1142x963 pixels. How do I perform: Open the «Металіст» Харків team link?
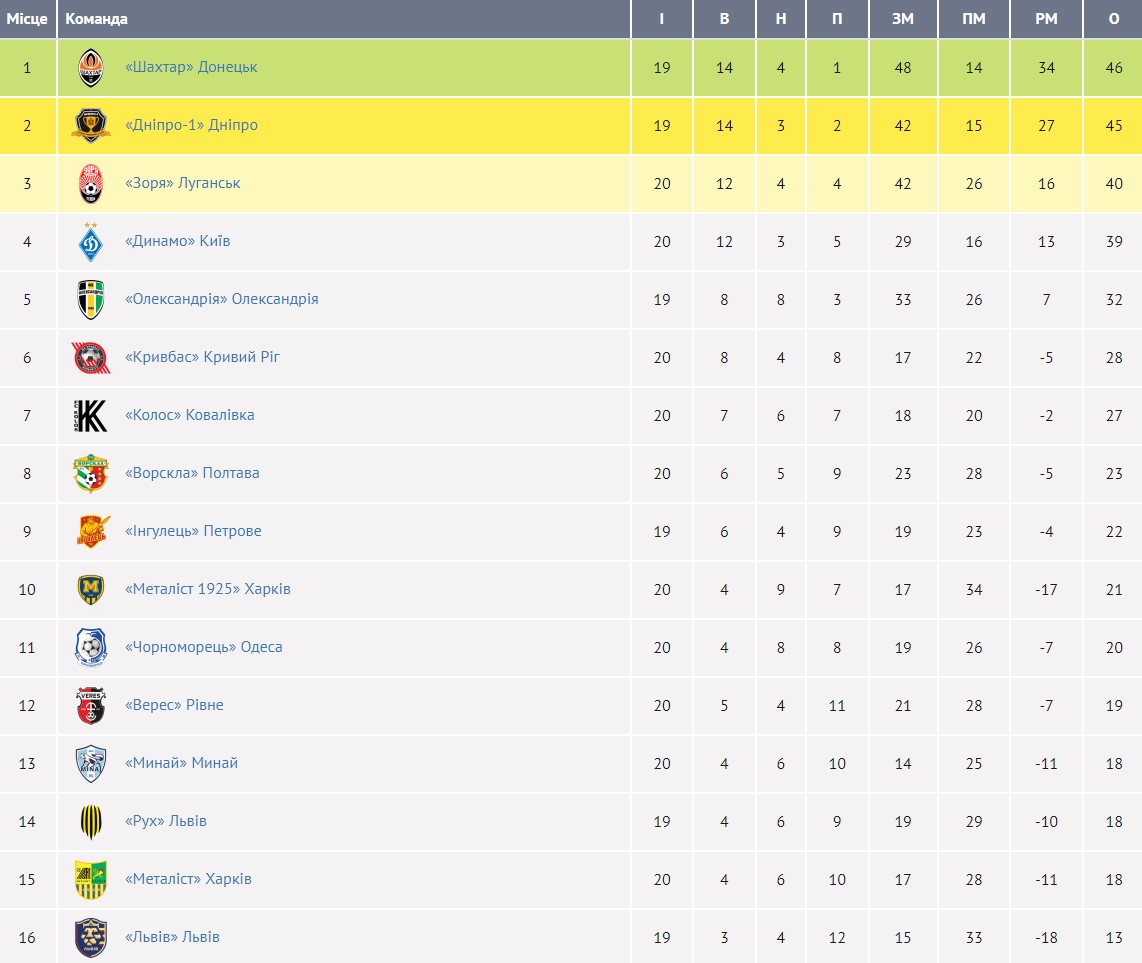coord(188,879)
